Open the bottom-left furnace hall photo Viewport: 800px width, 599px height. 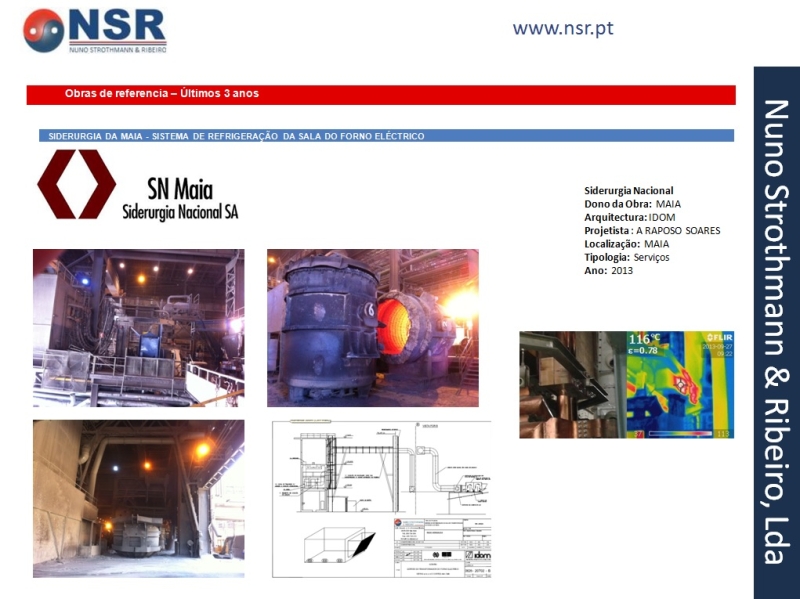click(x=138, y=498)
